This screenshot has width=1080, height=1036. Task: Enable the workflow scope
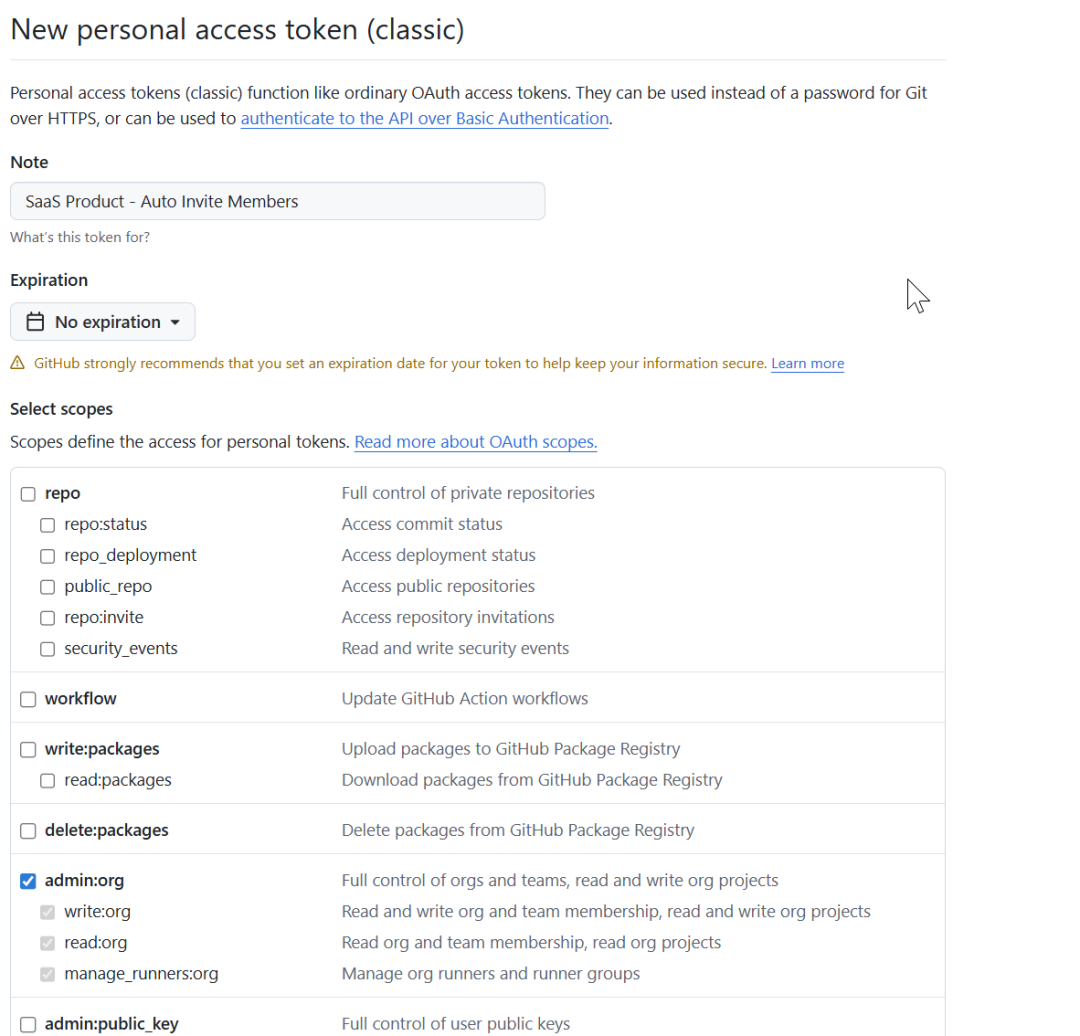pyautogui.click(x=27, y=698)
